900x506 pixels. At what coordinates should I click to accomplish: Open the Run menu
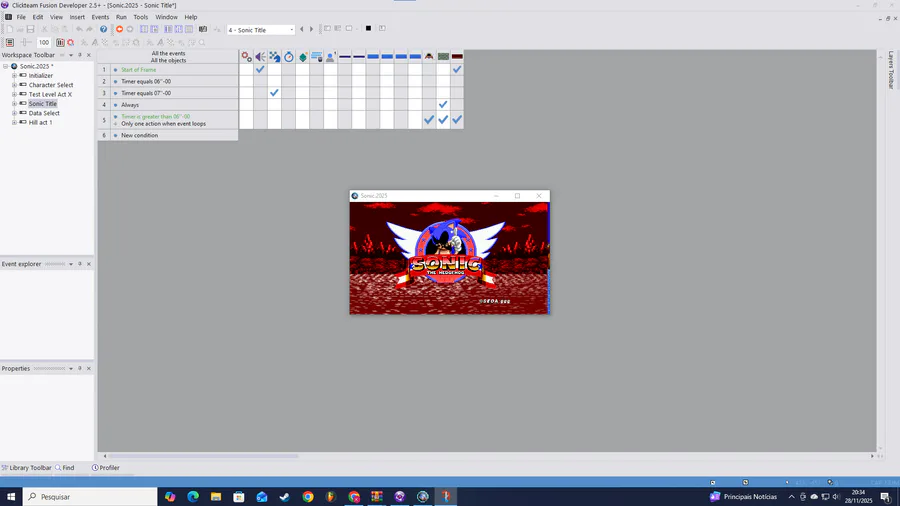(121, 17)
